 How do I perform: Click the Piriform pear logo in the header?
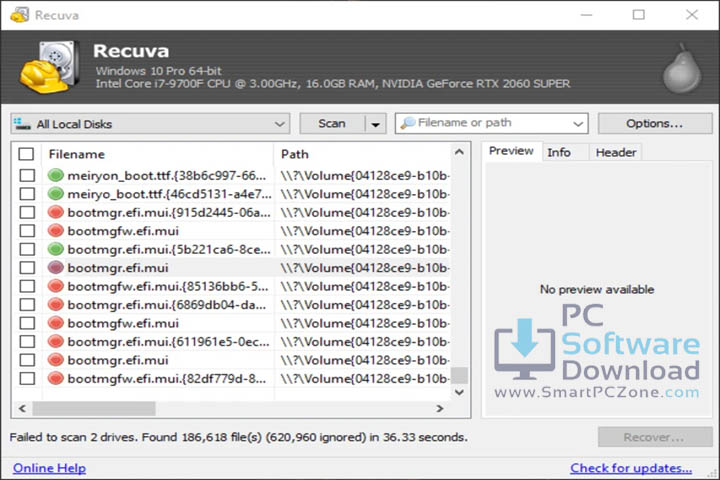pos(682,68)
